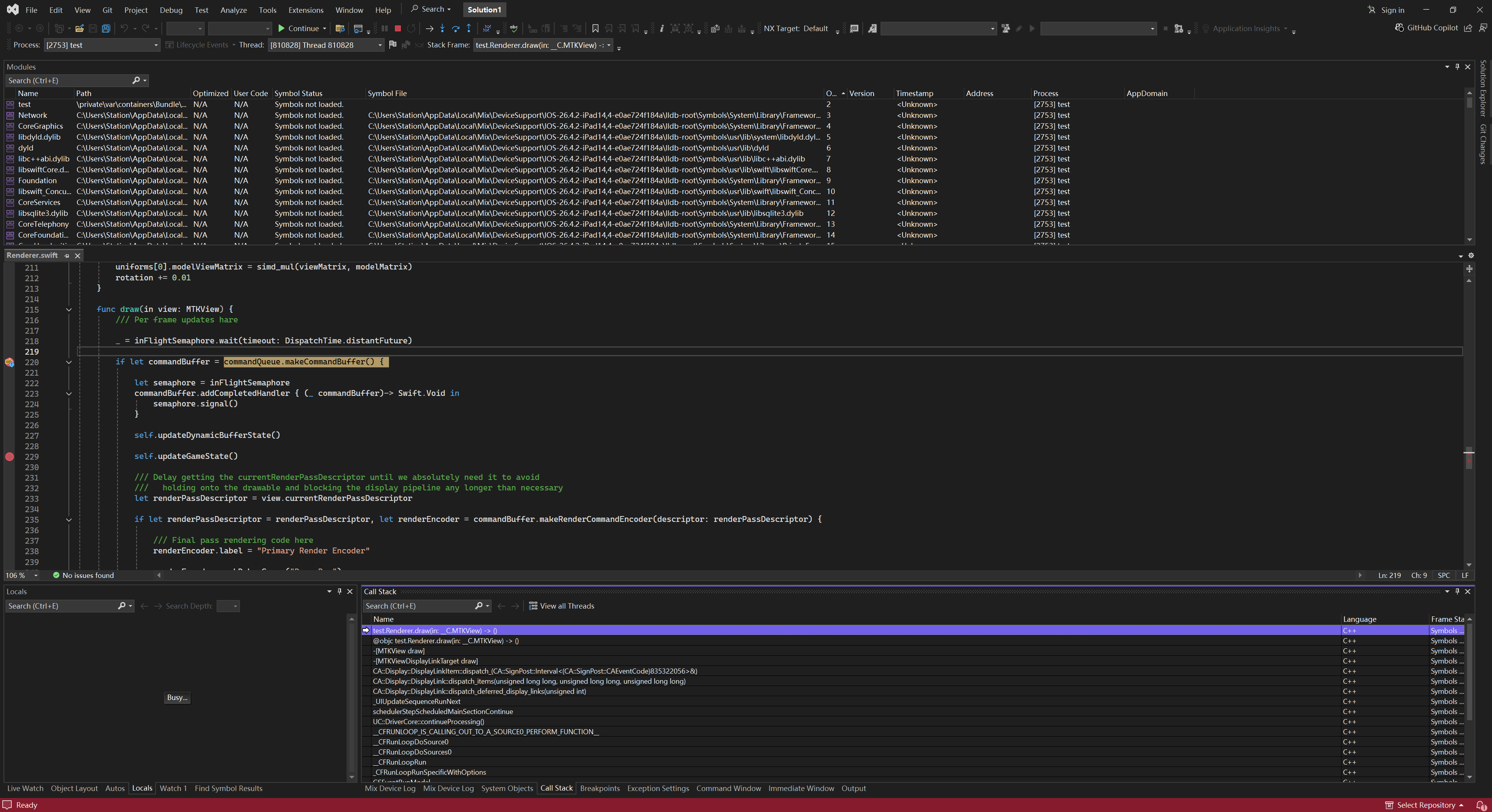This screenshot has width=1492, height=812.
Task: Open the Thread dropdown showing Thread 810828
Action: pyautogui.click(x=326, y=45)
